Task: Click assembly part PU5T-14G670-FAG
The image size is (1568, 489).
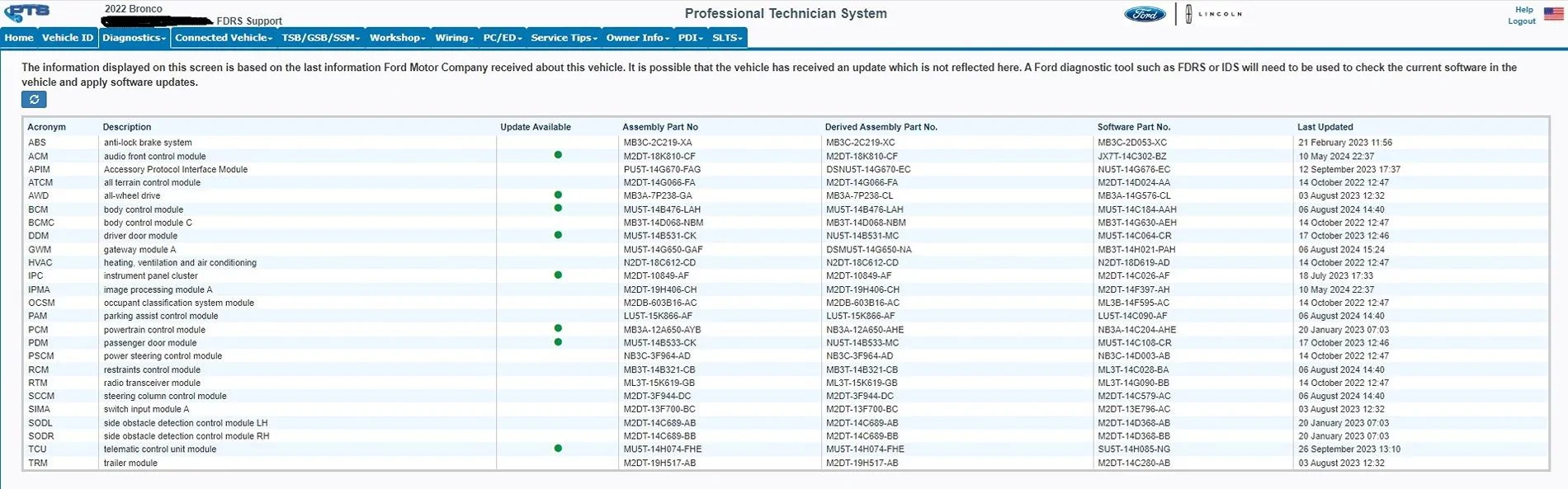Action: point(662,169)
